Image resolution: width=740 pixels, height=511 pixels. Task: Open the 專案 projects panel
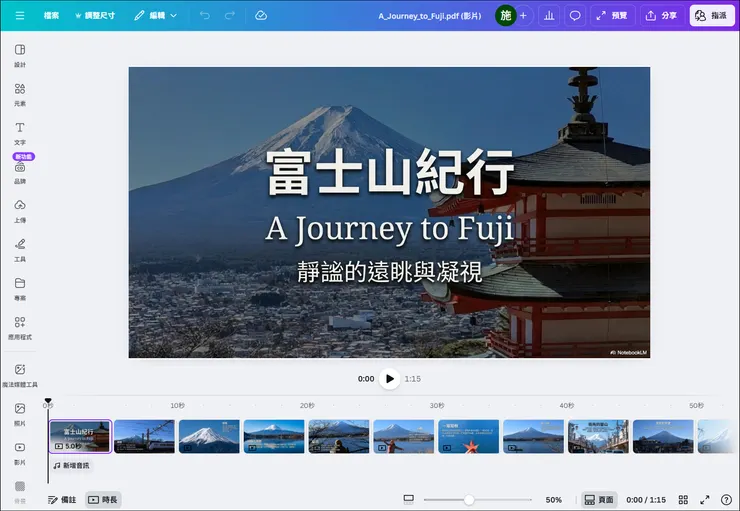20,289
